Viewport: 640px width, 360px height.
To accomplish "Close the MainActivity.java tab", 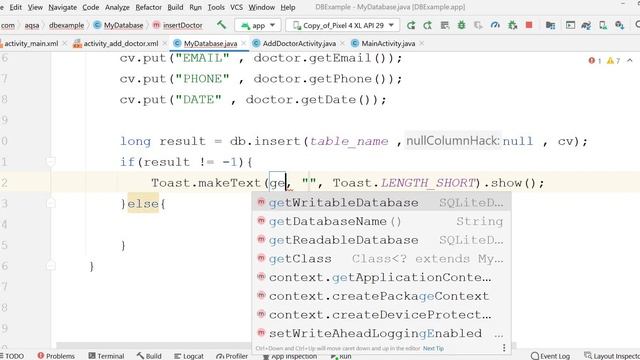I will click(422, 43).
